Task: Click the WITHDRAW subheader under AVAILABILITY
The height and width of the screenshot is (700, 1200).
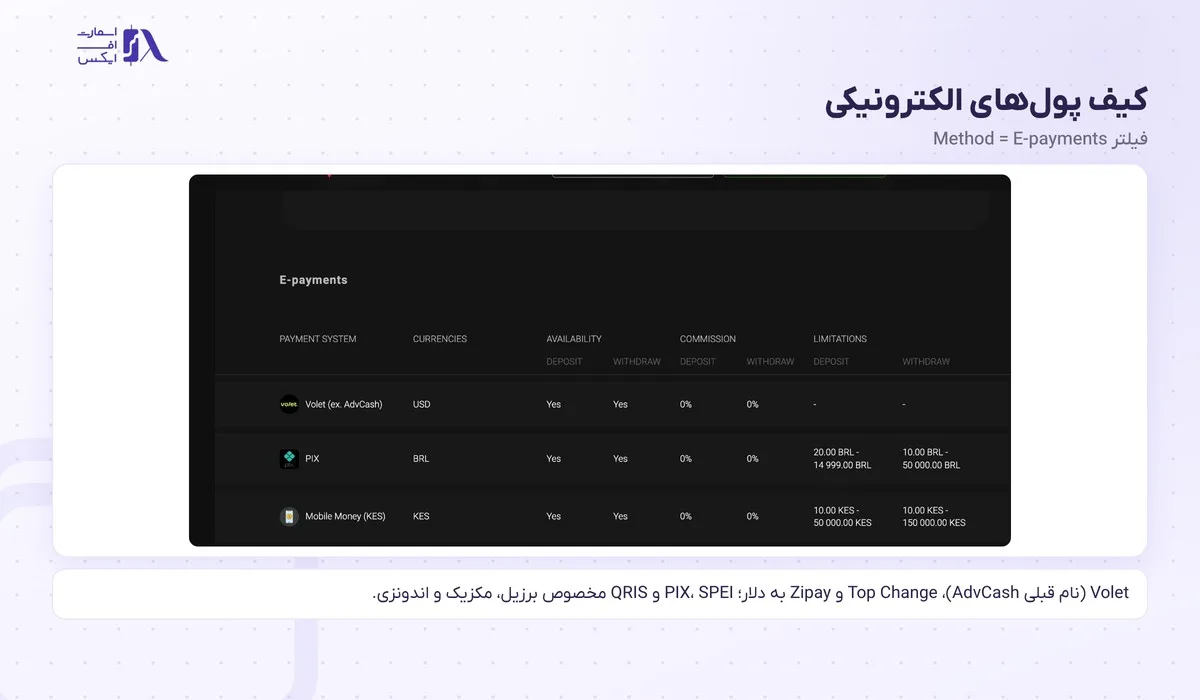Action: point(637,361)
